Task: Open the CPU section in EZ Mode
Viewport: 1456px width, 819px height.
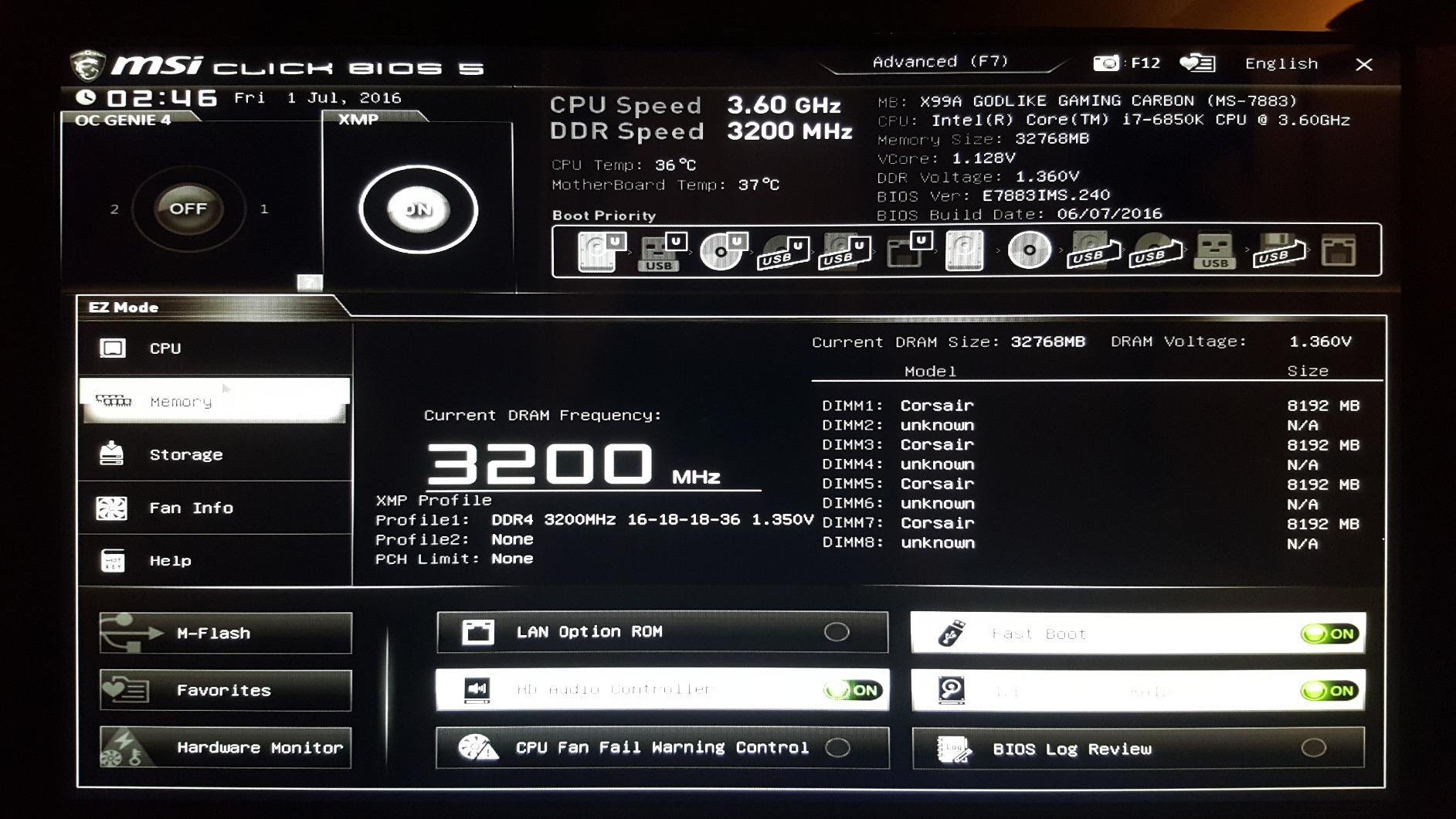Action: 215,348
